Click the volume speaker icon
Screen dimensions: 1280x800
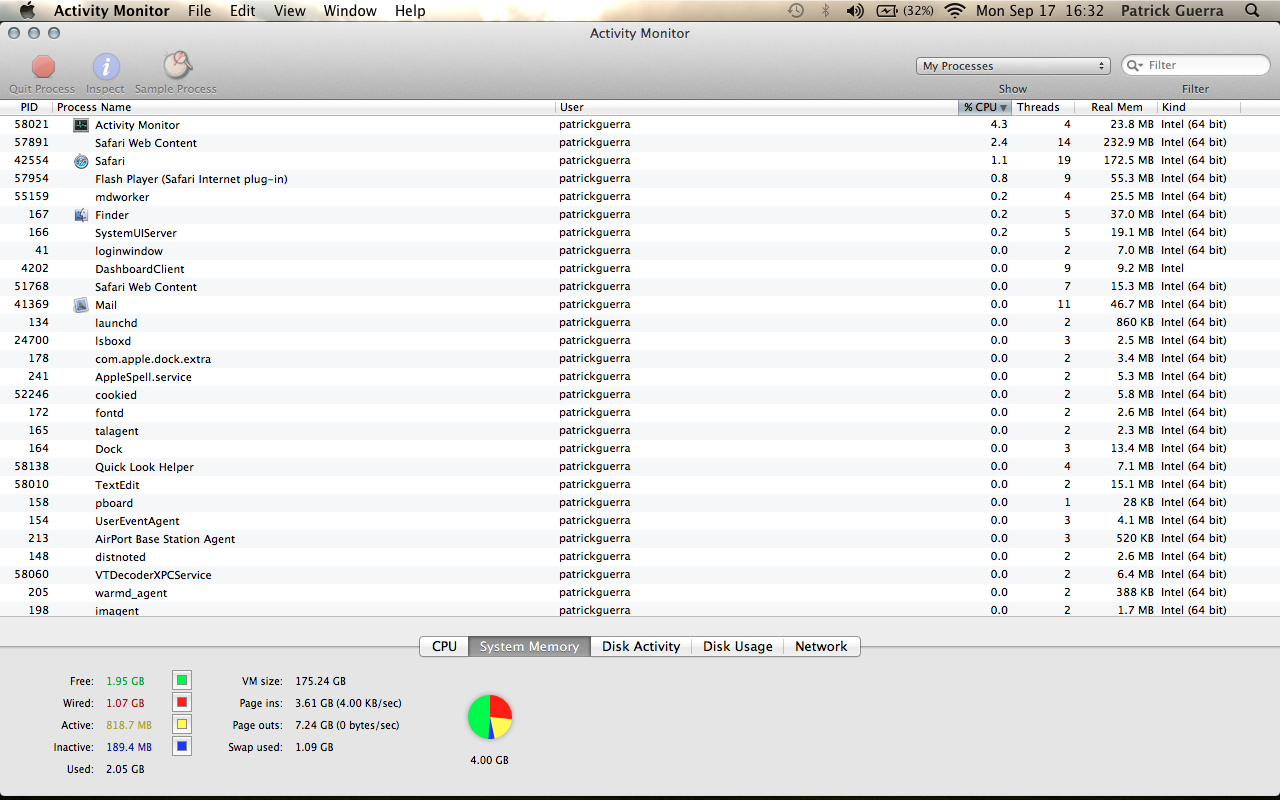(855, 11)
